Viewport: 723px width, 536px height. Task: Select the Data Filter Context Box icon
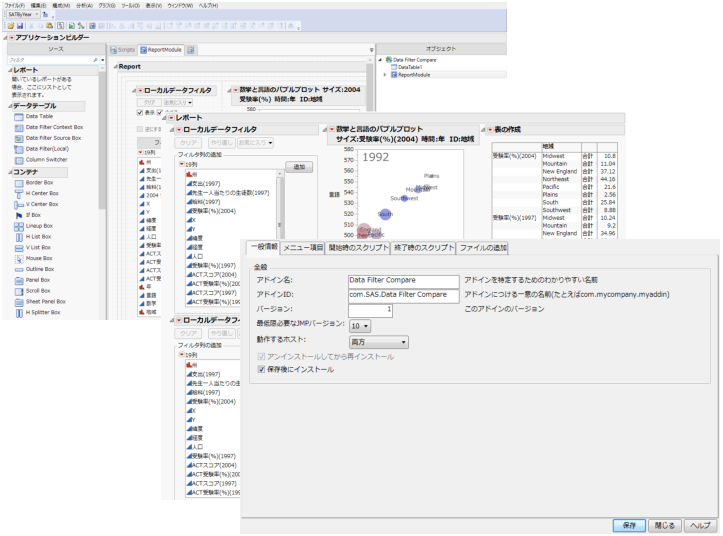(19, 127)
